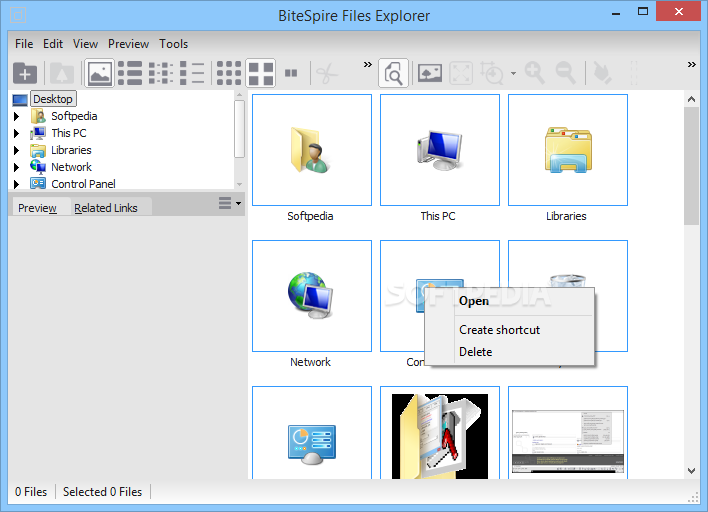This screenshot has width=708, height=512.
Task: Switch to the Preview tab
Action: click(37, 208)
